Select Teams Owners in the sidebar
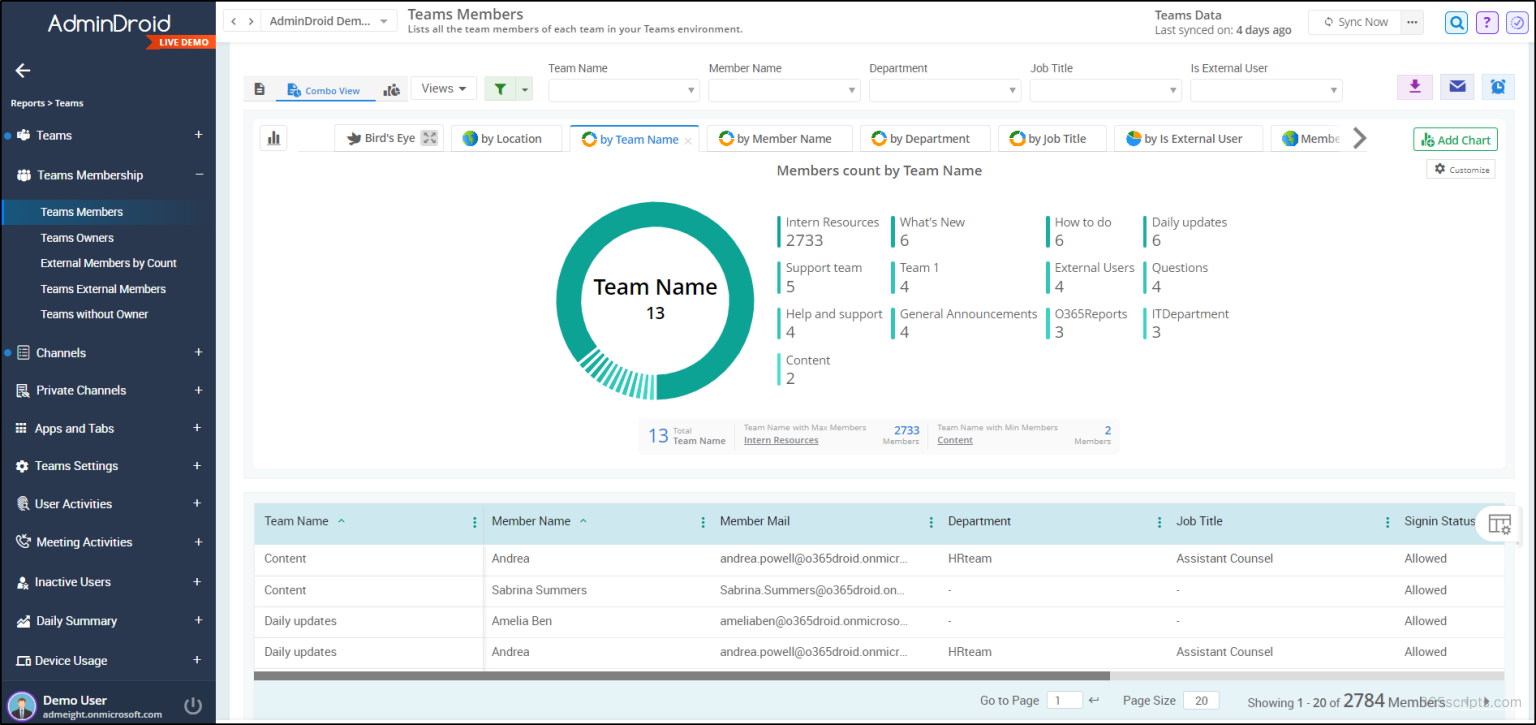 [x=77, y=237]
